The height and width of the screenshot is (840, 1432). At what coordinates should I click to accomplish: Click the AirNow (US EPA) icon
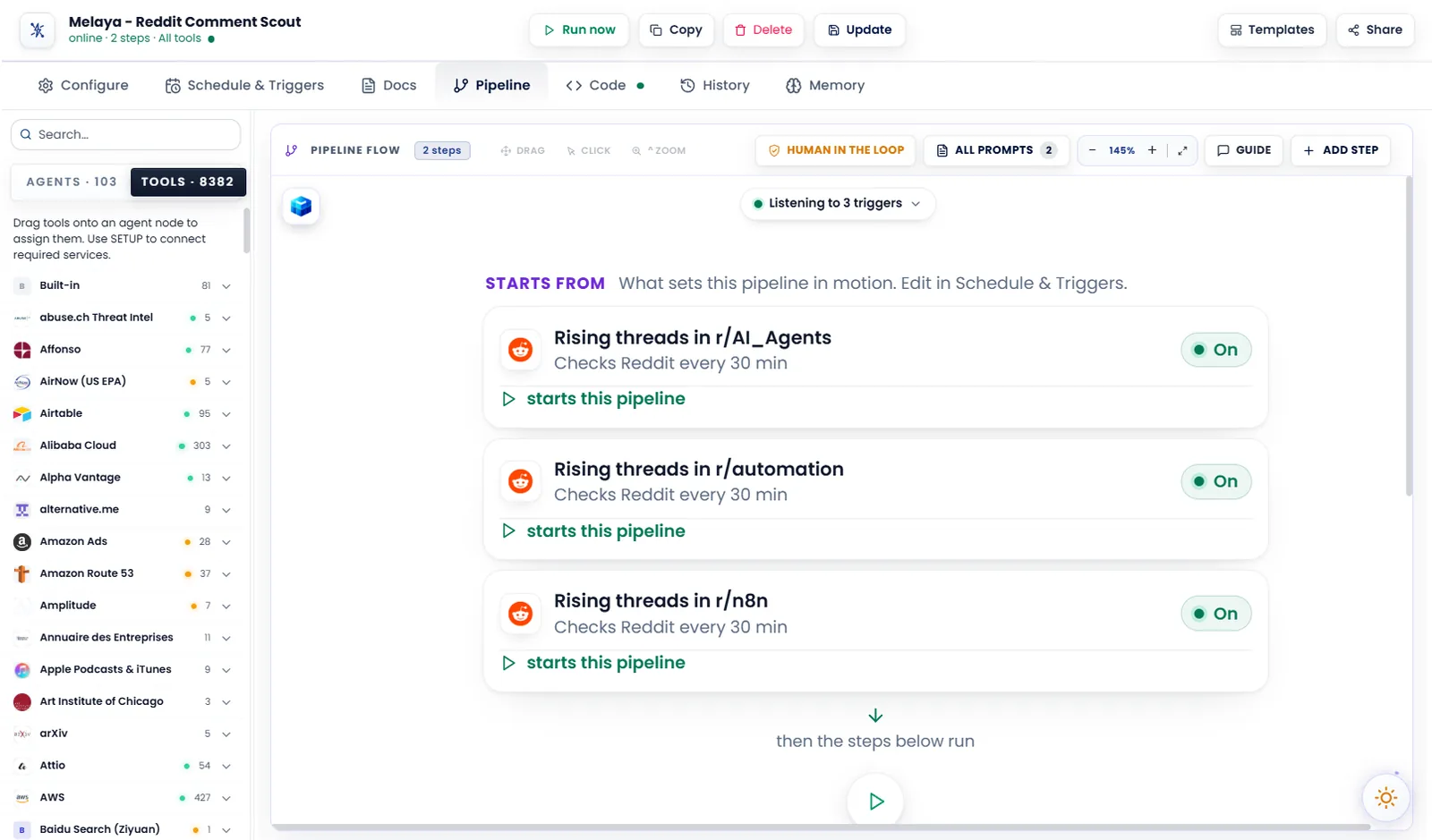coord(22,382)
